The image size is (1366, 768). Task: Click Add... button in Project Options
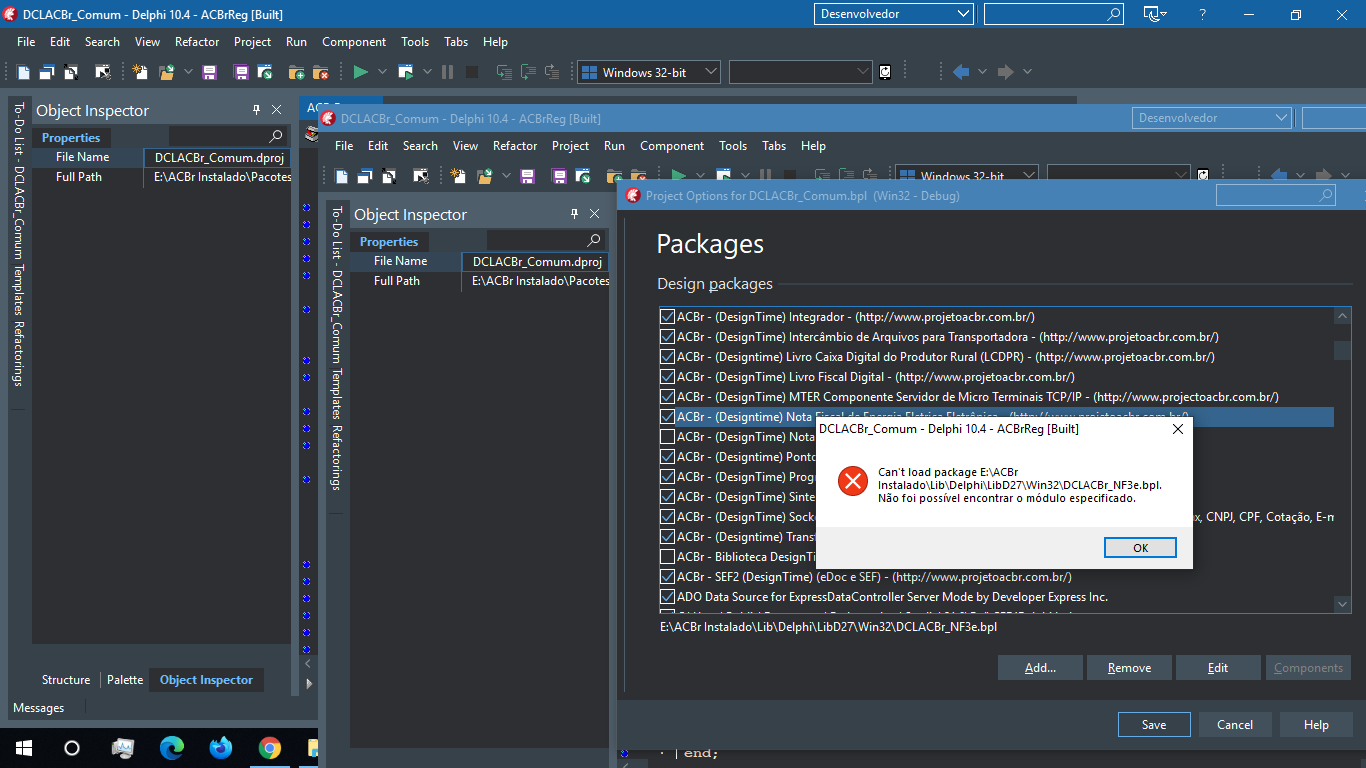tap(1040, 668)
